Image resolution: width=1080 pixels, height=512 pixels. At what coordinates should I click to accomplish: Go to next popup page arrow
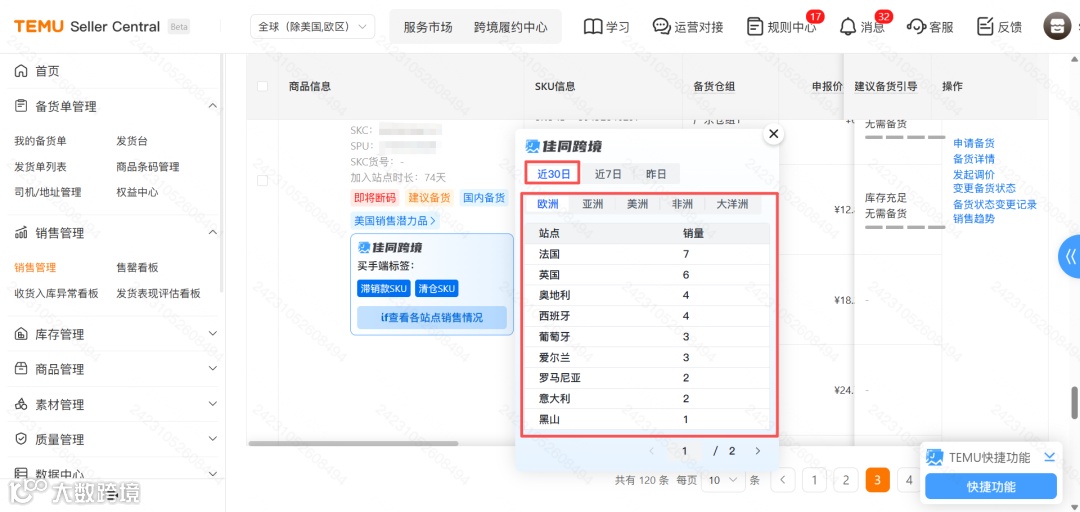pyautogui.click(x=758, y=451)
